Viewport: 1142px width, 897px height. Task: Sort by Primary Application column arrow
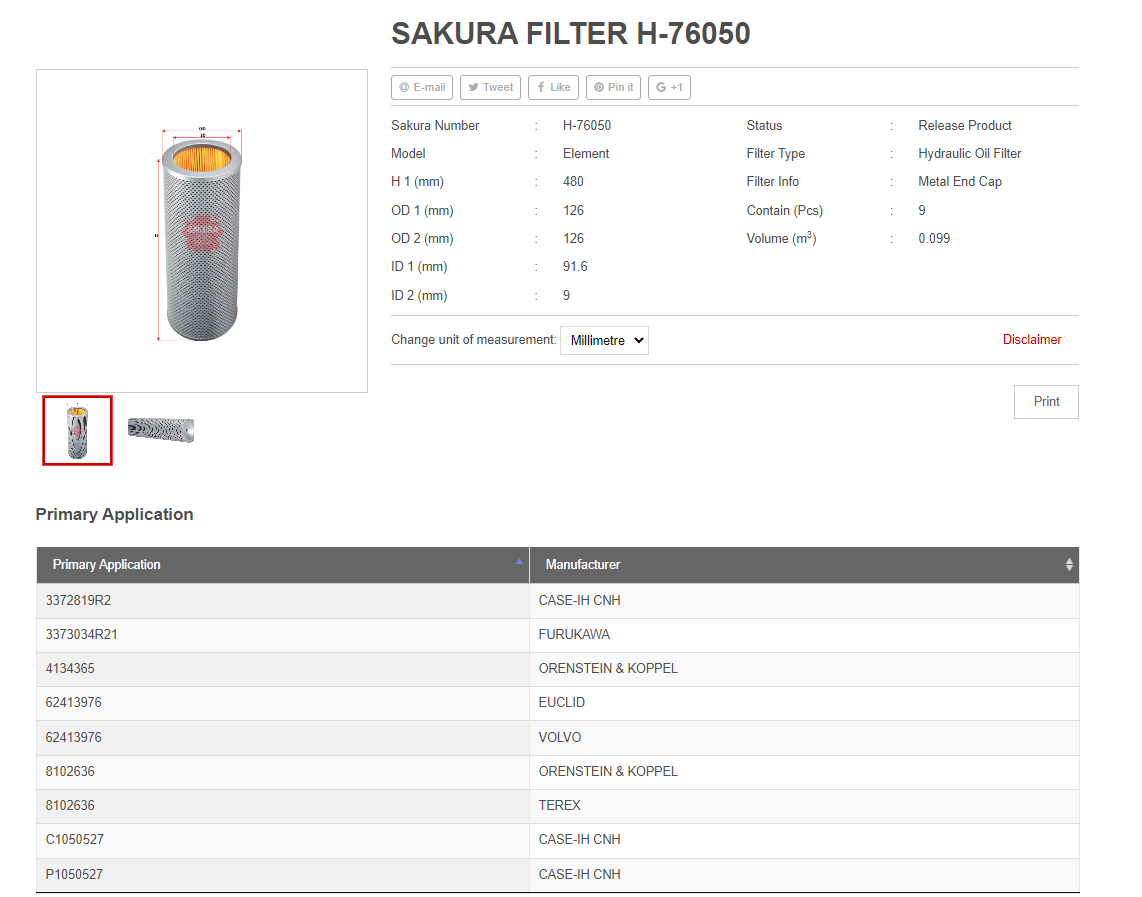[519, 562]
